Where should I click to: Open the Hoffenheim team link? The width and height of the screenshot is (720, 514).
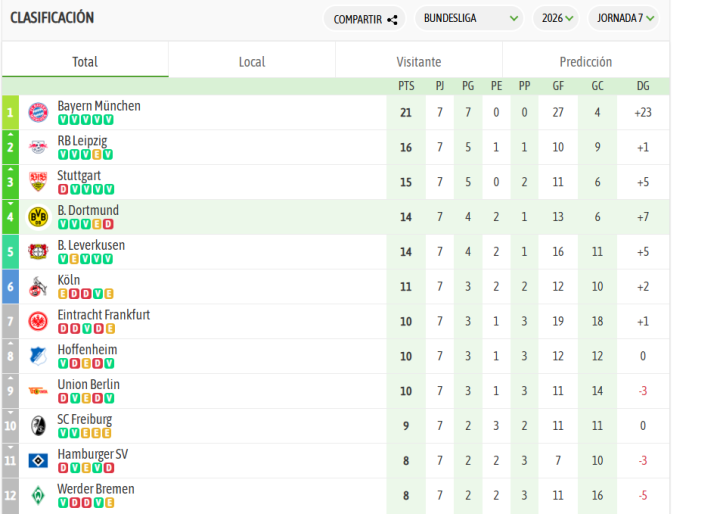(x=87, y=350)
